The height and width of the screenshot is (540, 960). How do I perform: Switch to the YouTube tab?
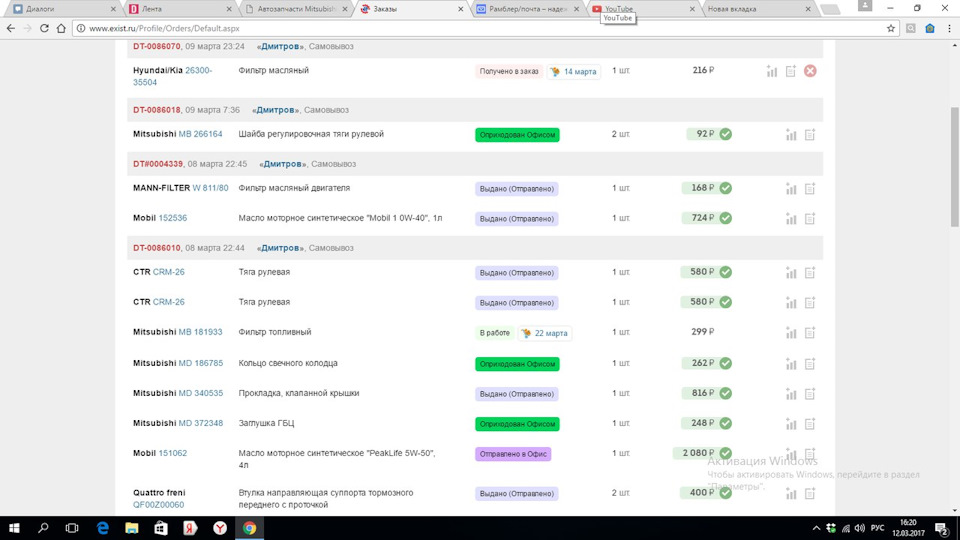click(641, 9)
